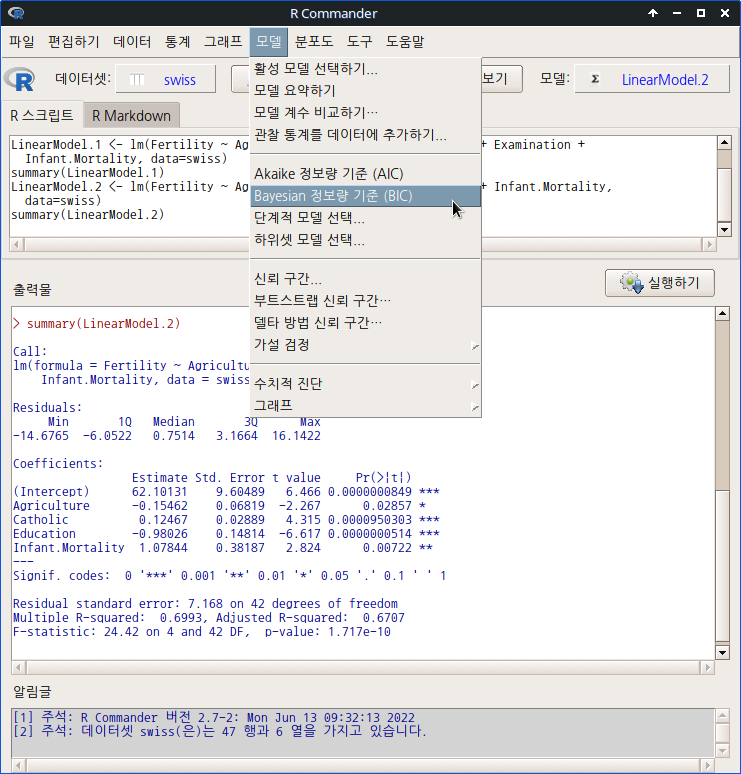Click the roll-up arrow in the title bar
Image resolution: width=741 pixels, height=774 pixels.
pos(653,13)
